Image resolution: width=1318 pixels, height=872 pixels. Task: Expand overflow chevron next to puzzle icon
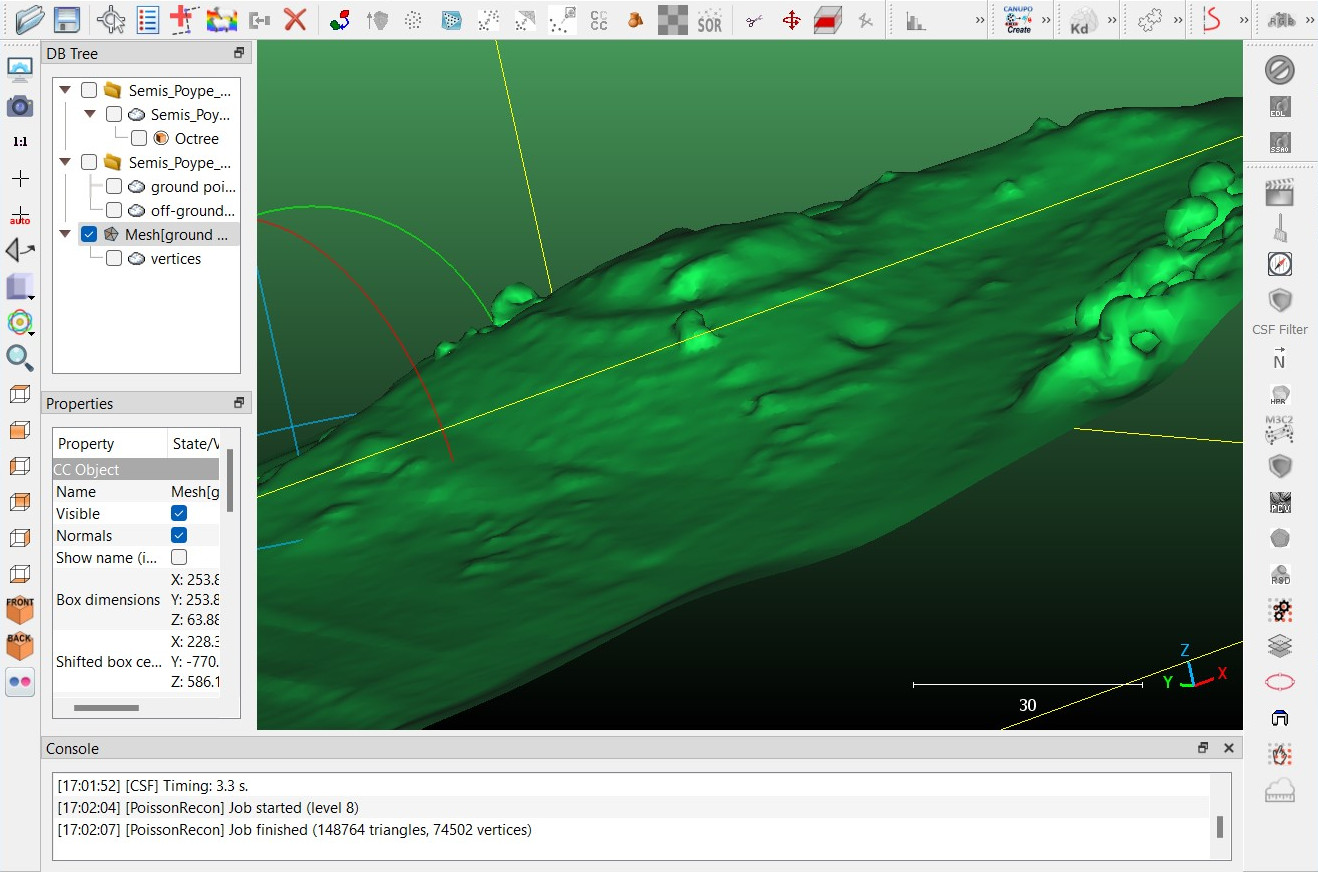click(x=1178, y=20)
